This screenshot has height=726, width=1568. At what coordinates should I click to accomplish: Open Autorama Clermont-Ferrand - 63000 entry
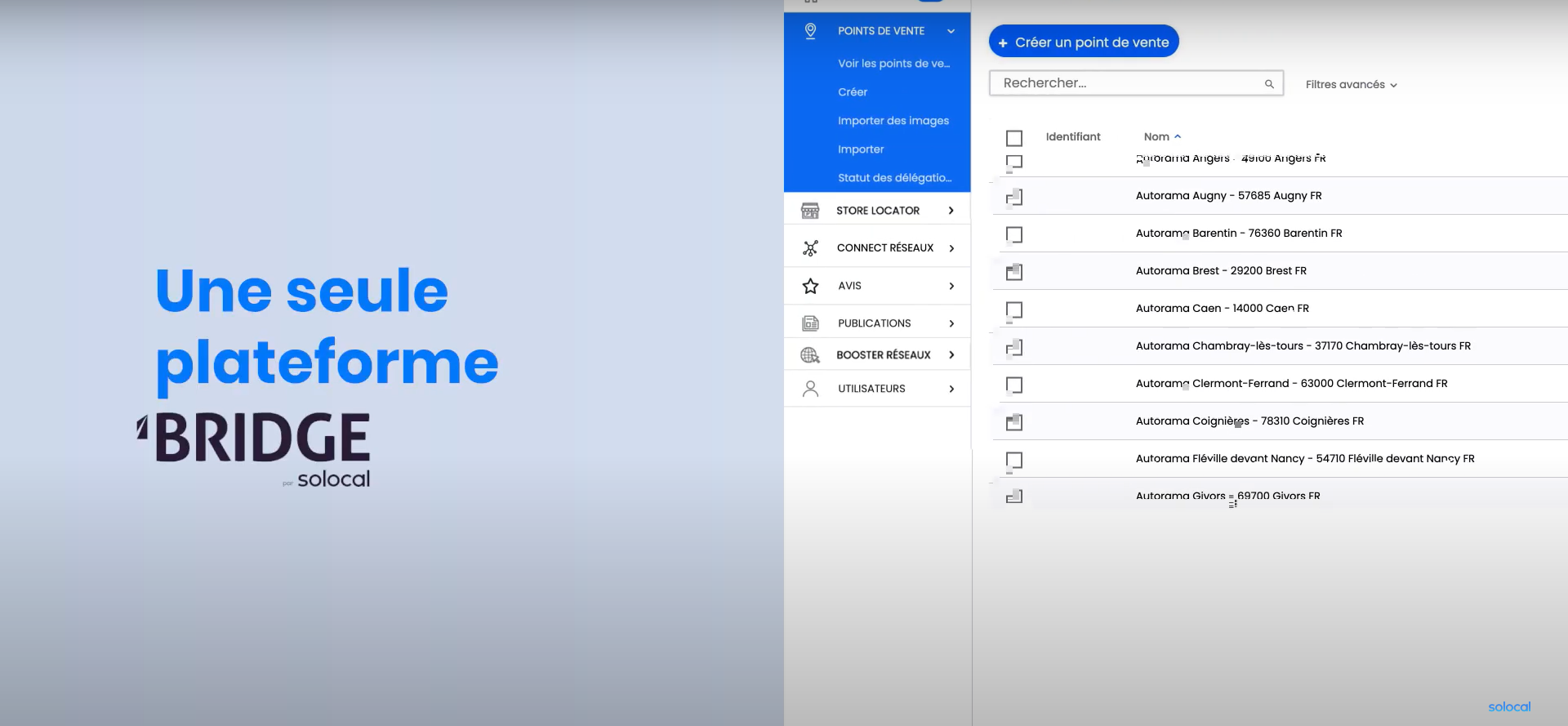[1291, 384]
